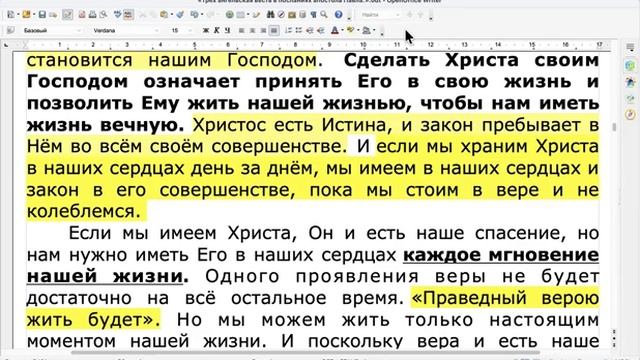Toggle Italic (К) formatting
This screenshot has height=360, width=640.
[x=217, y=30]
